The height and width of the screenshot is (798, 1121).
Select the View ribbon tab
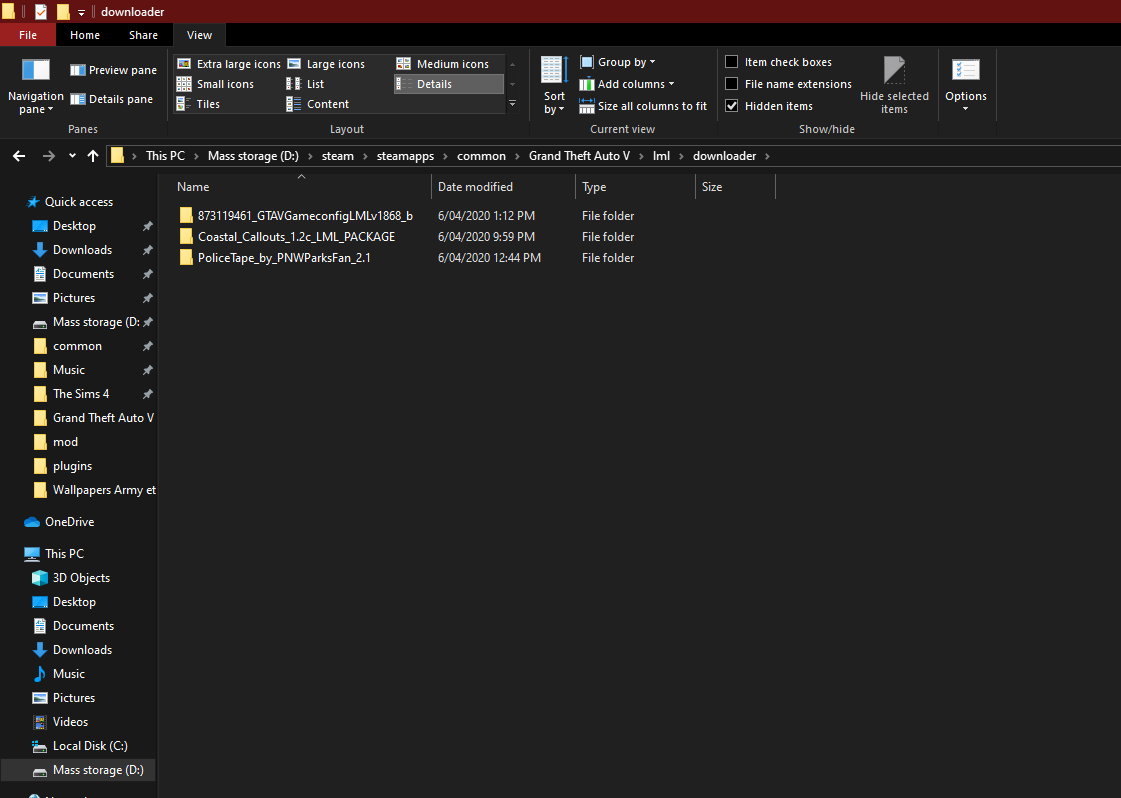[199, 35]
